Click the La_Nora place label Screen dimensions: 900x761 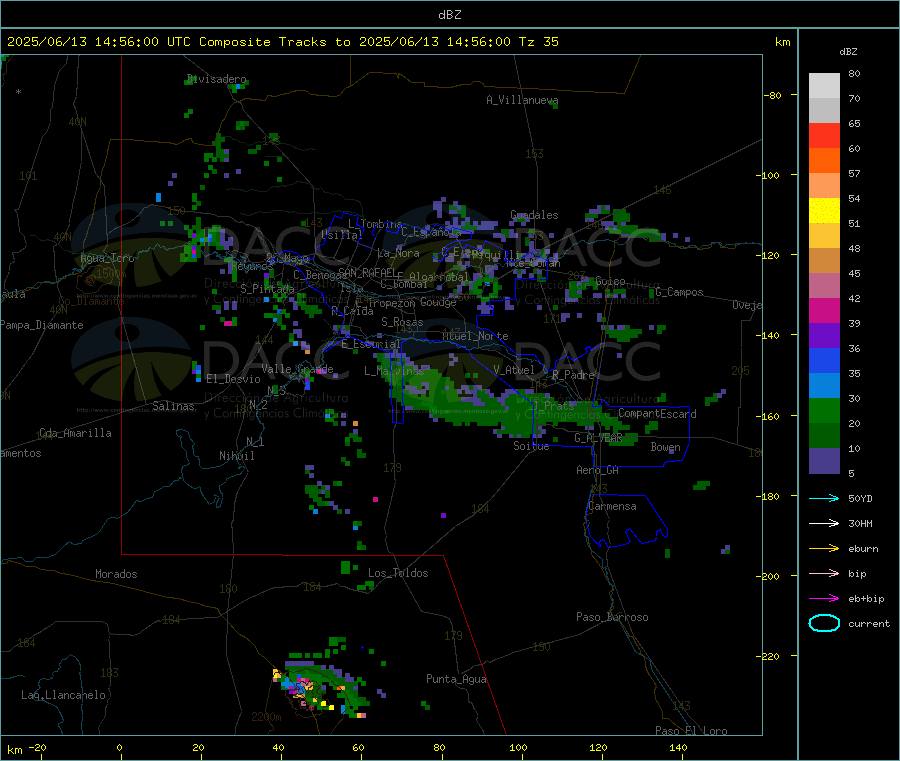[398, 253]
